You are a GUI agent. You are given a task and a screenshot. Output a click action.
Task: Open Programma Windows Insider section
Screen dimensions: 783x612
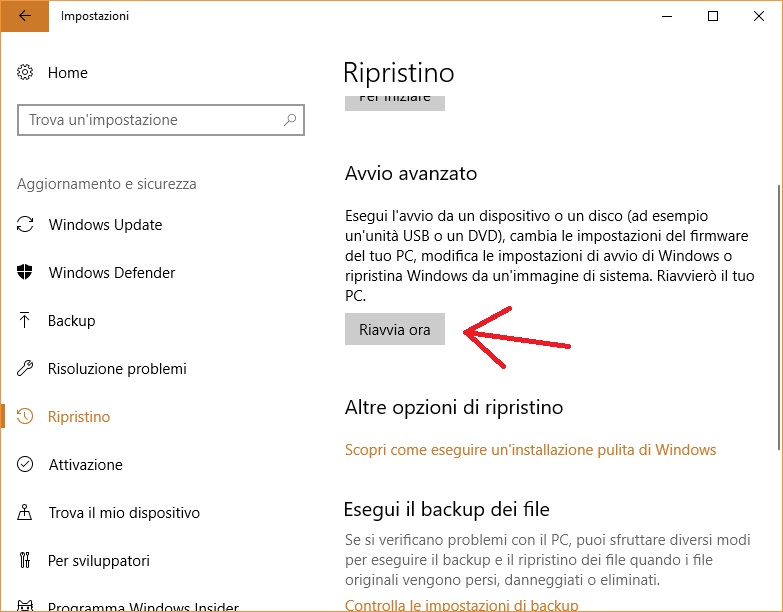pyautogui.click(x=143, y=606)
